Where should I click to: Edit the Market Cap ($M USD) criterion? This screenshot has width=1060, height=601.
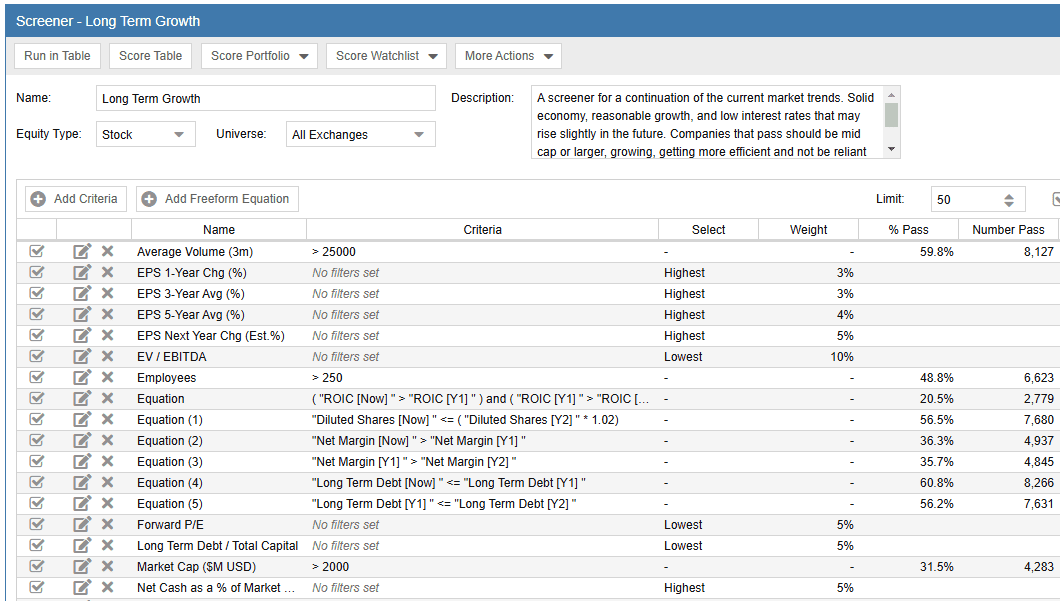(82, 566)
